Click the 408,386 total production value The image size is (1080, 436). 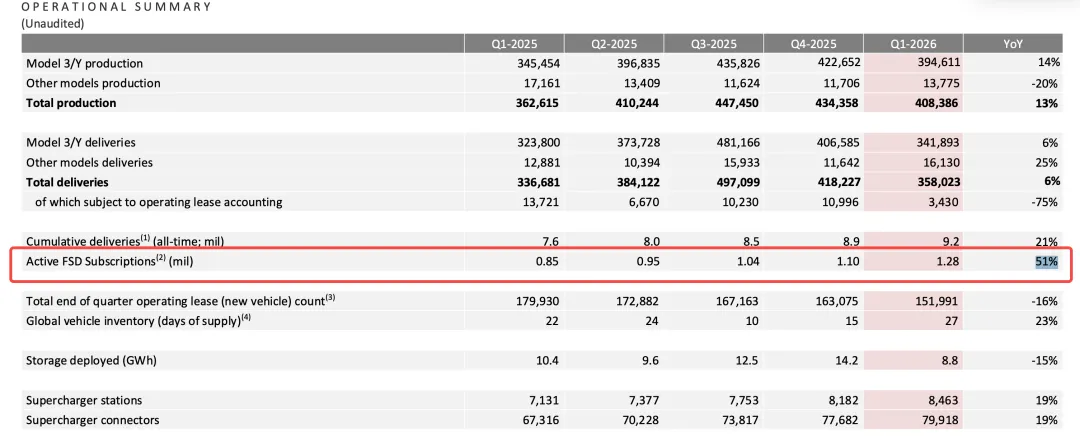(x=937, y=103)
